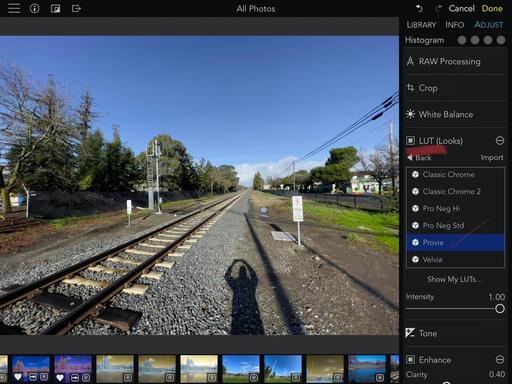
Task: Click the Tone curve icon
Action: pos(410,333)
